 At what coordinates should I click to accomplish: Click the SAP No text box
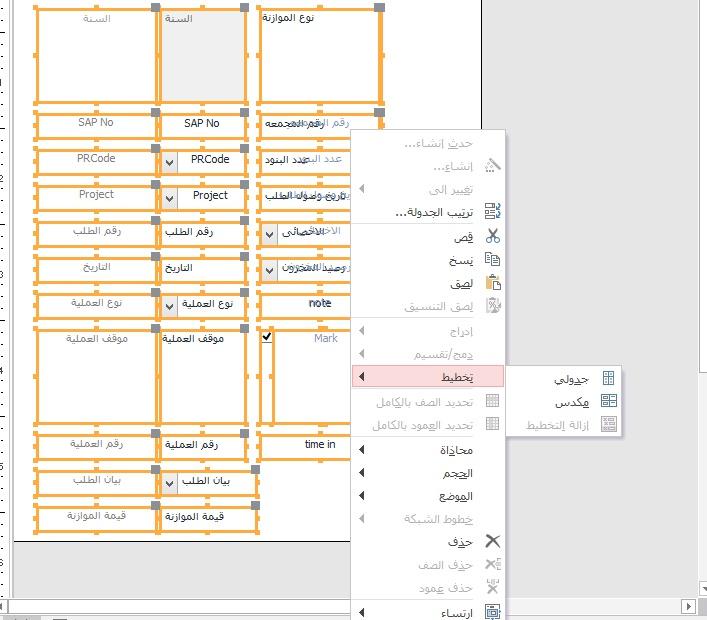point(202,126)
